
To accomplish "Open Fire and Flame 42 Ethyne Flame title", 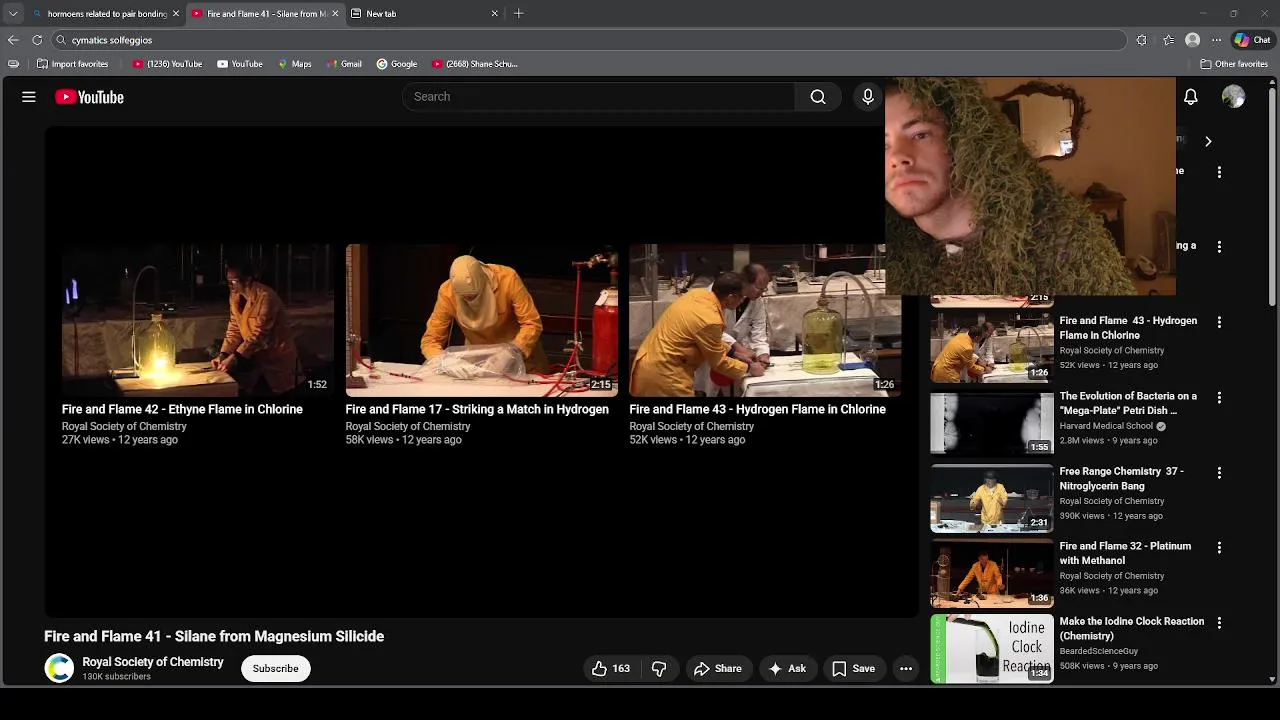I will point(182,409).
